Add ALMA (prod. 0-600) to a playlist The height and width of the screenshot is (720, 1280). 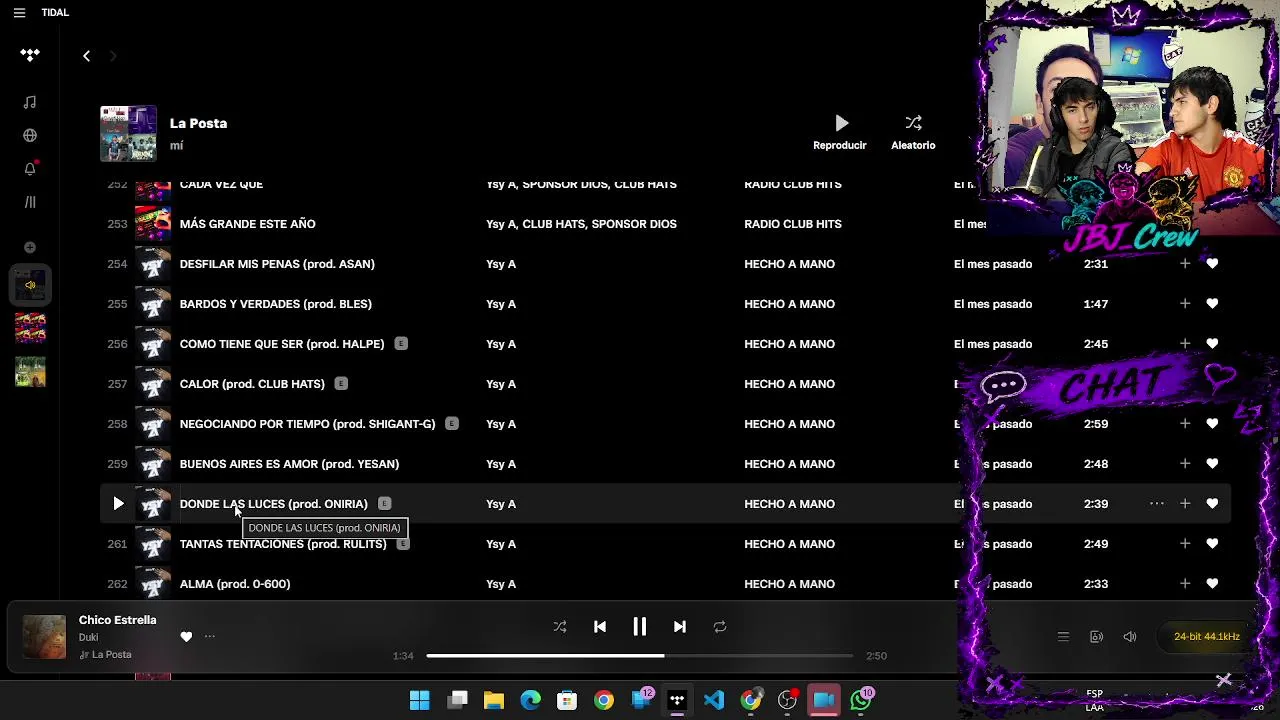point(1185,584)
